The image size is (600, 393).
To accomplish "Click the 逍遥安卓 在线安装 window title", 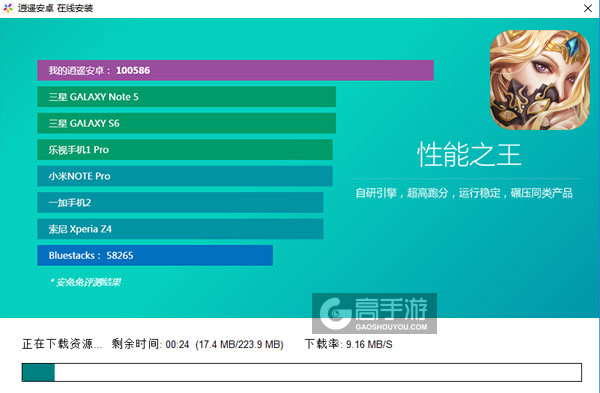I will point(55,8).
